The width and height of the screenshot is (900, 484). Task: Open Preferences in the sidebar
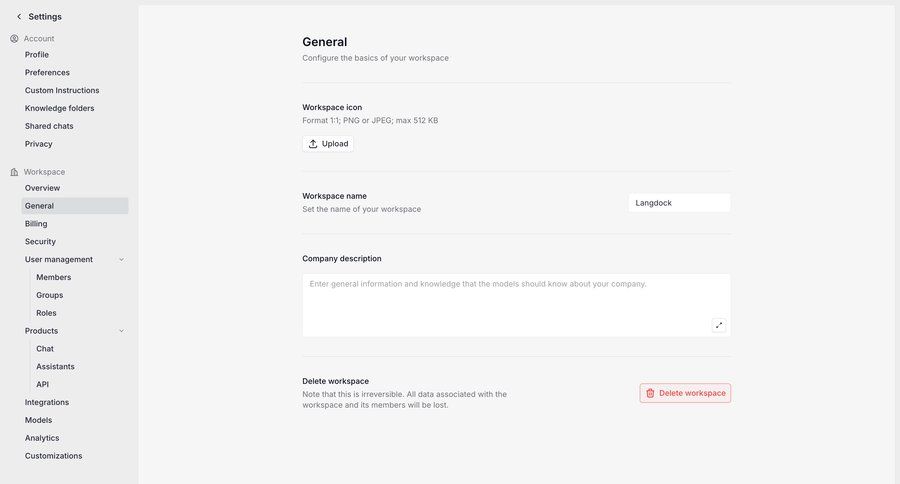[x=47, y=72]
